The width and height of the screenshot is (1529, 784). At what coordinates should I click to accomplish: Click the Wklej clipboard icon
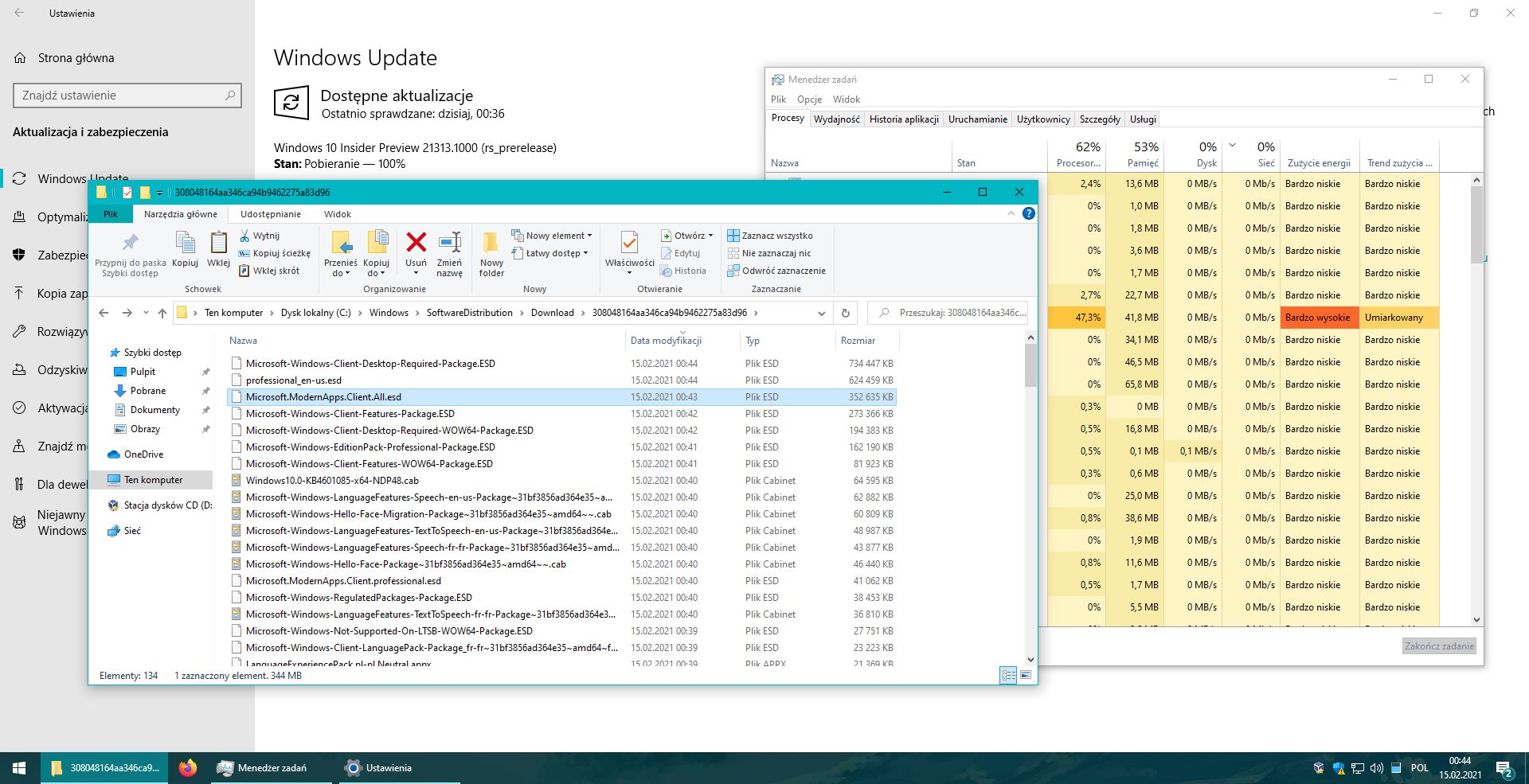pyautogui.click(x=218, y=244)
